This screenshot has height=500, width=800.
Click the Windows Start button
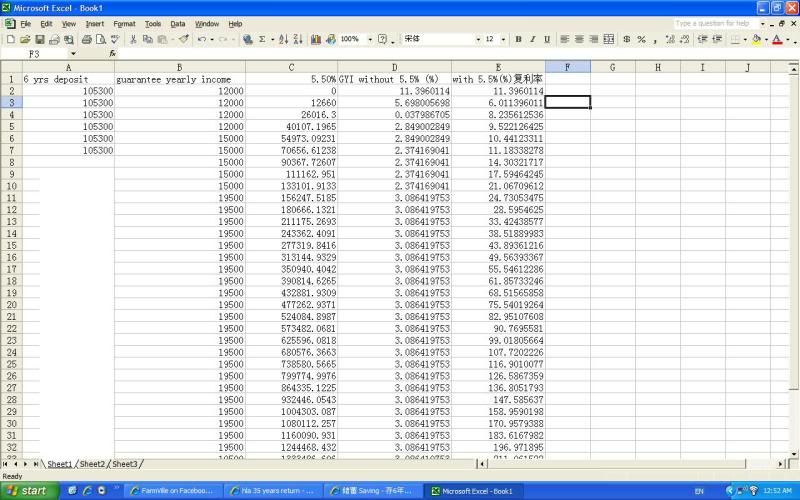(x=28, y=491)
